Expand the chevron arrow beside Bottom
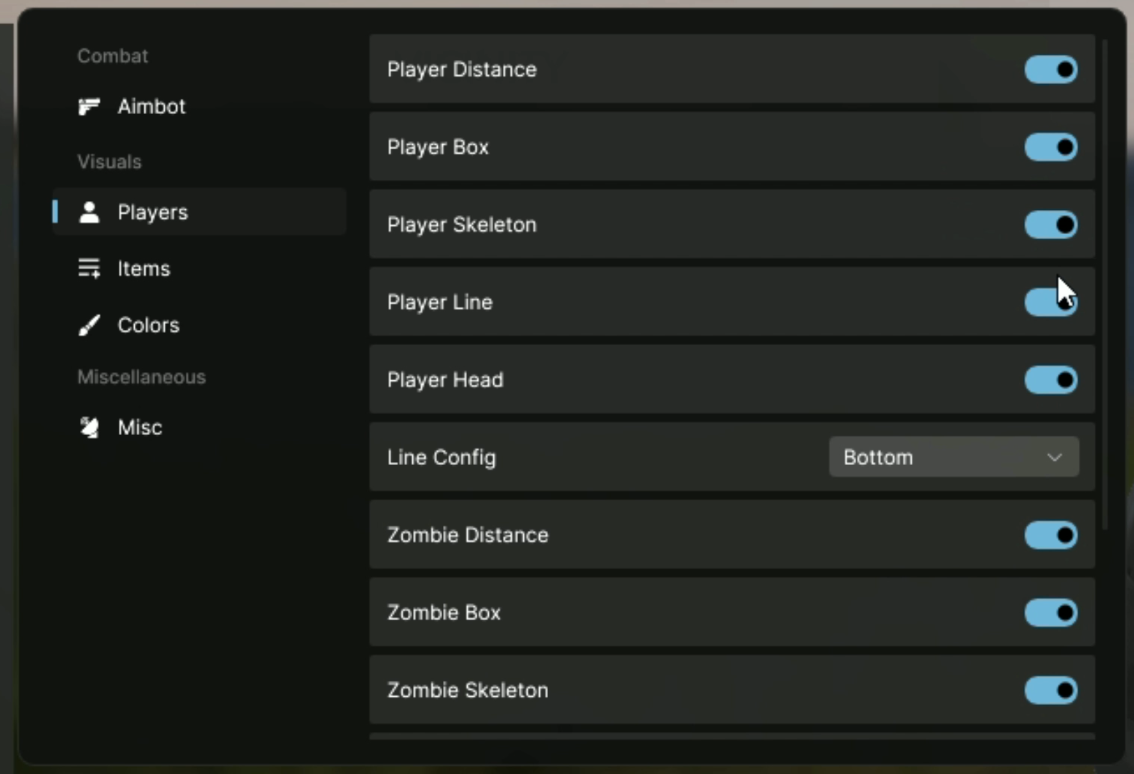 pos(1054,457)
